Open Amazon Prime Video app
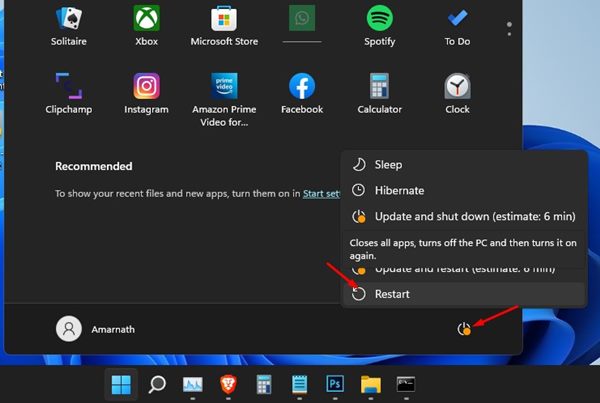The image size is (600, 403). point(224,100)
